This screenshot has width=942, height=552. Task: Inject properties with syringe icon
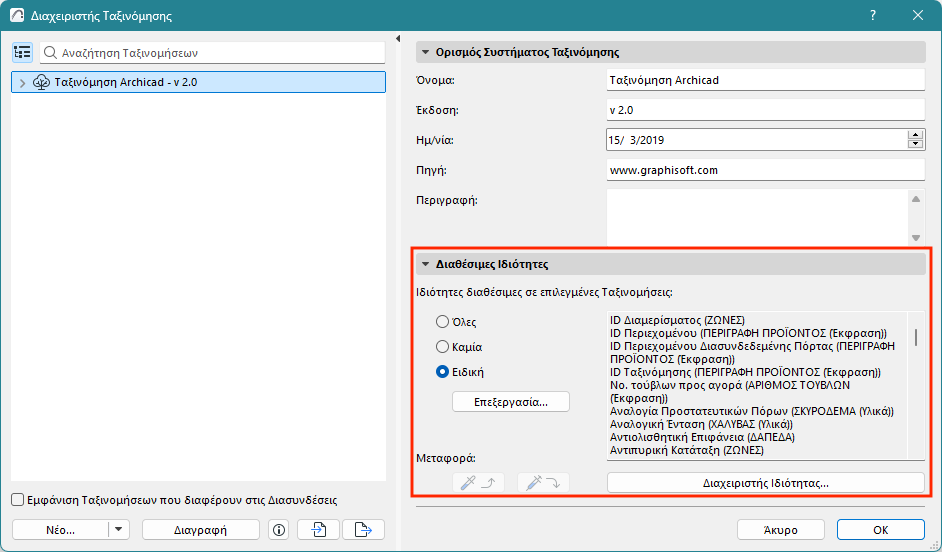[543, 482]
